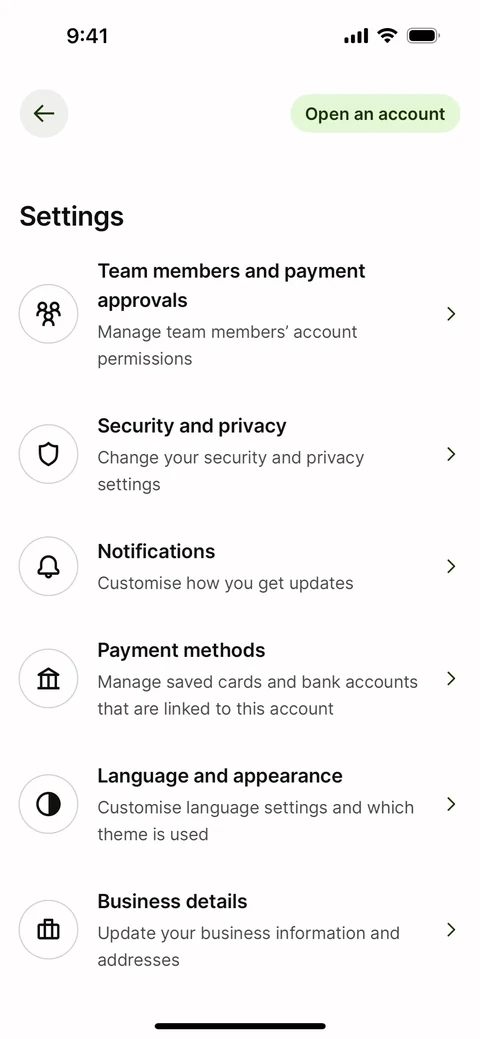Open the chevron beside Security and privacy
The height and width of the screenshot is (1039, 480).
coord(451,455)
